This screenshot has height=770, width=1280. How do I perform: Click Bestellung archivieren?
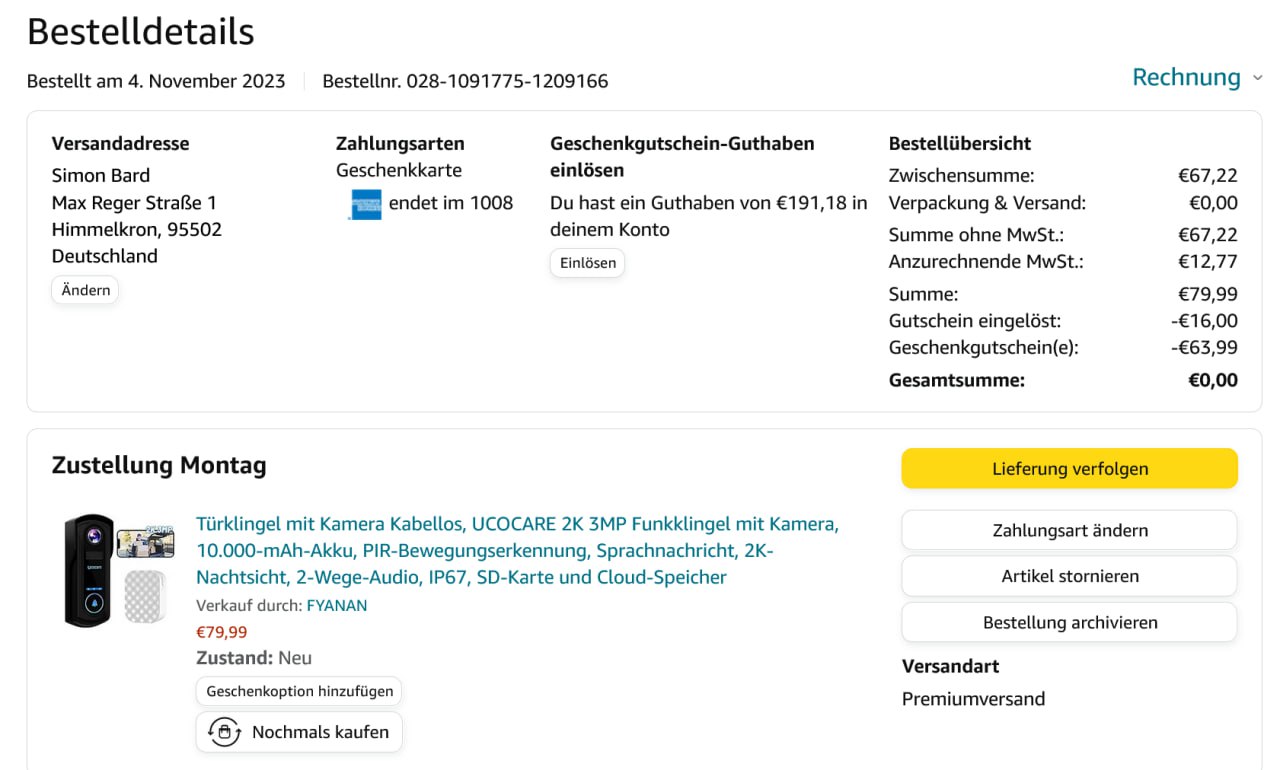1069,622
